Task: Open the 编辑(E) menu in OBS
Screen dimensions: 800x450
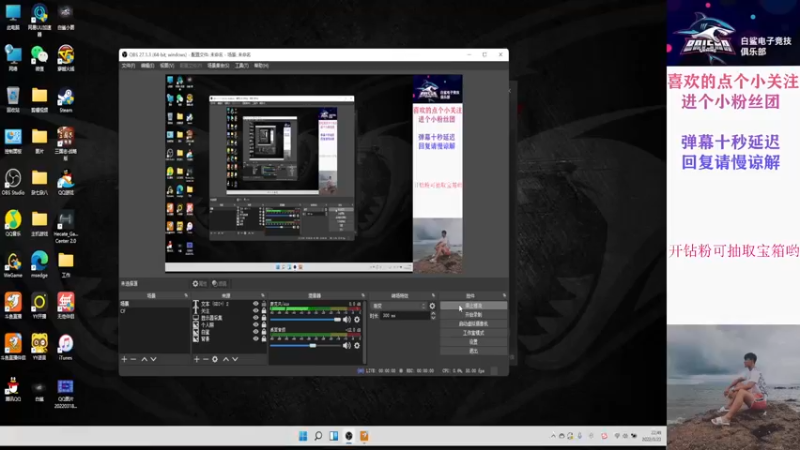Action: (x=147, y=66)
